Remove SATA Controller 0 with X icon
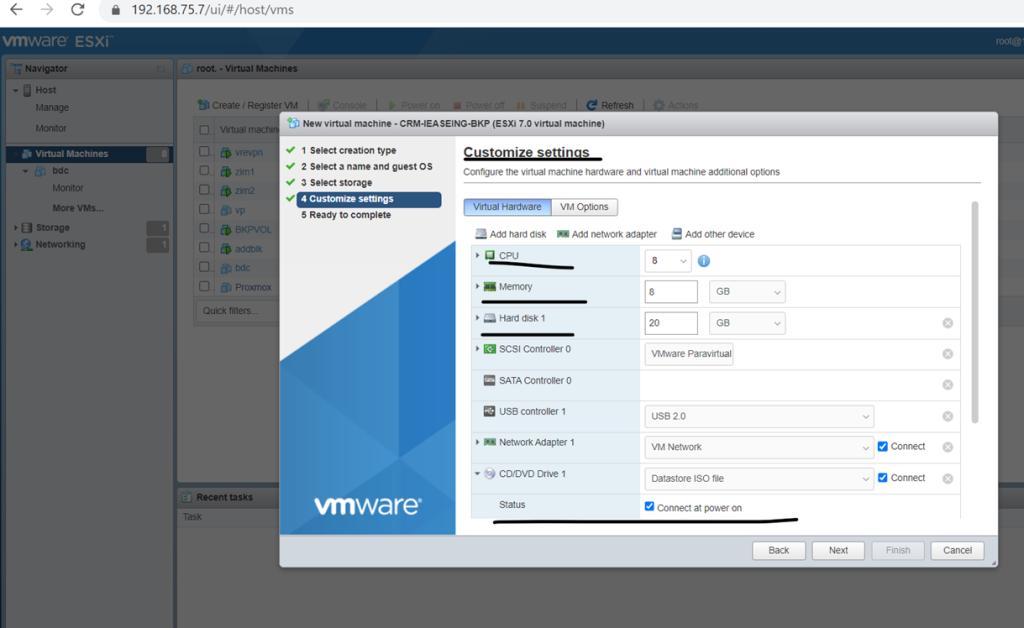The width and height of the screenshot is (1024, 628). 947,385
